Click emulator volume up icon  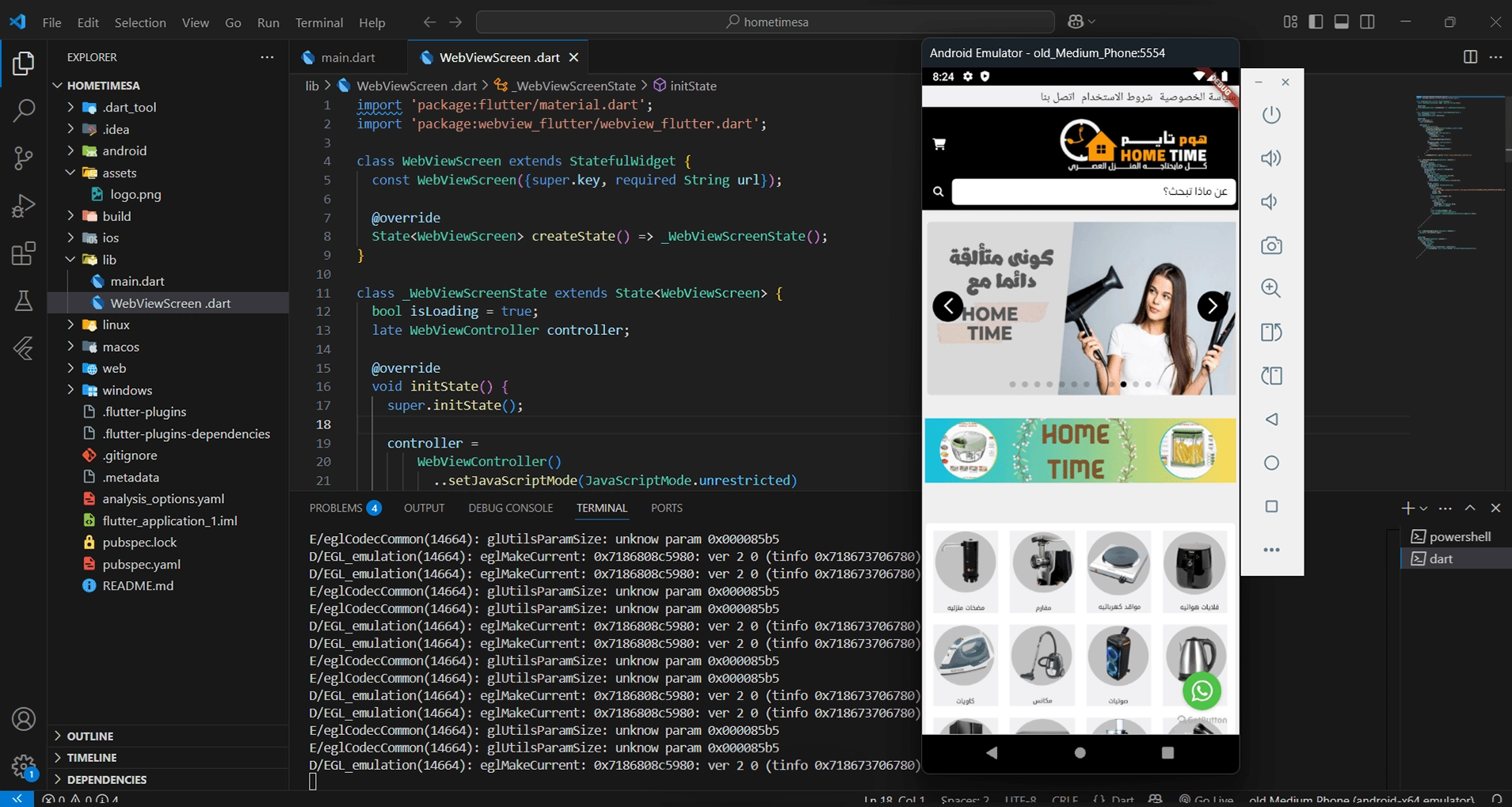(1271, 158)
